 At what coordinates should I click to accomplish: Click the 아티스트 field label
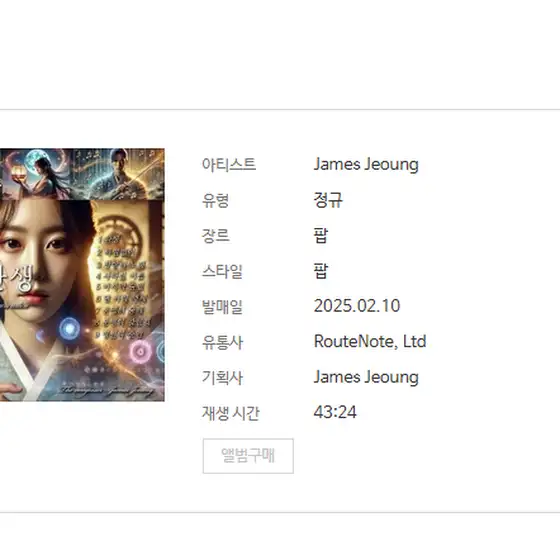click(229, 165)
